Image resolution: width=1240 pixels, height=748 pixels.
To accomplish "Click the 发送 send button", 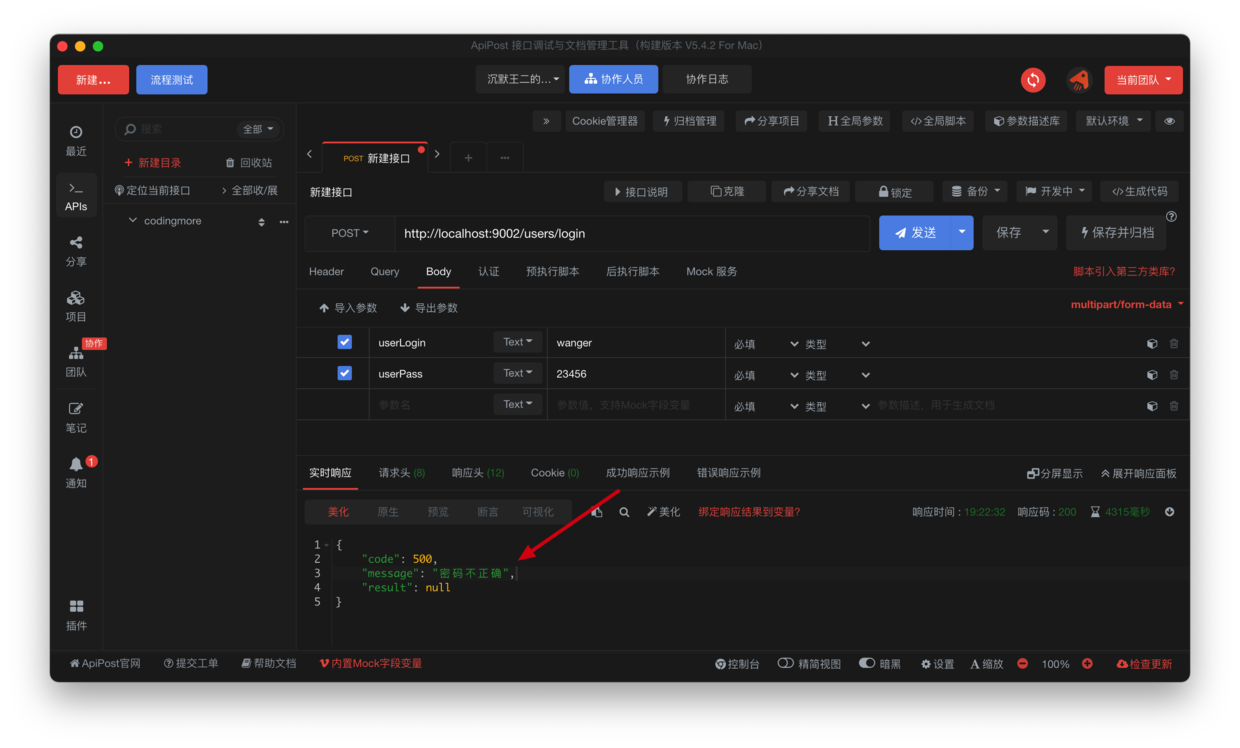I will pos(914,233).
